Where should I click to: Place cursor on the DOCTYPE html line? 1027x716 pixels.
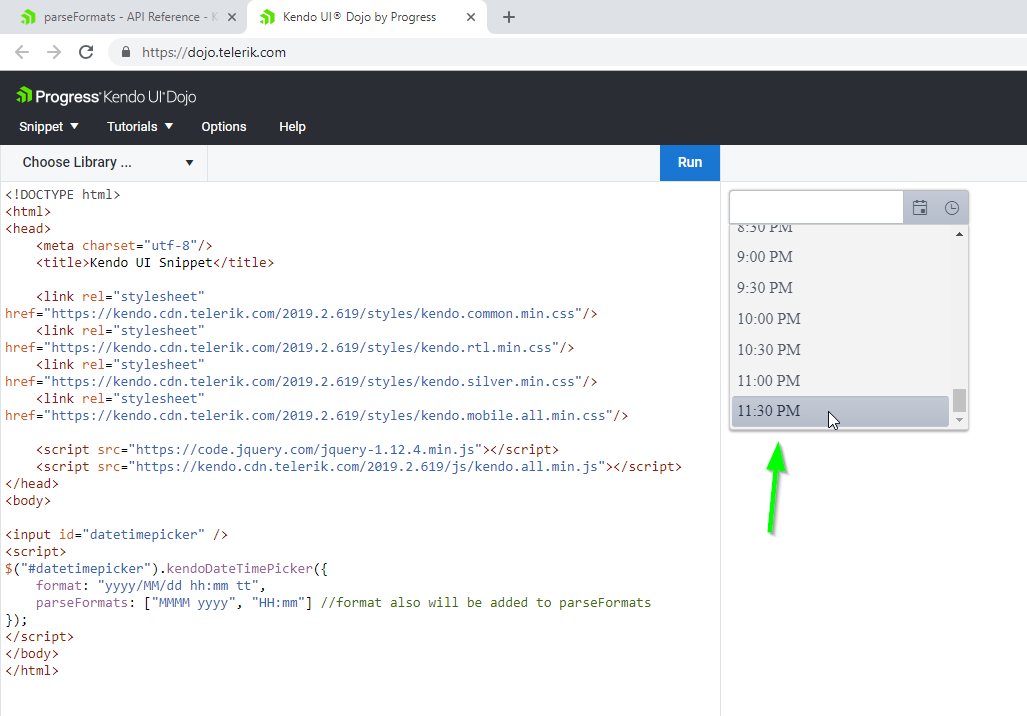click(x=63, y=195)
